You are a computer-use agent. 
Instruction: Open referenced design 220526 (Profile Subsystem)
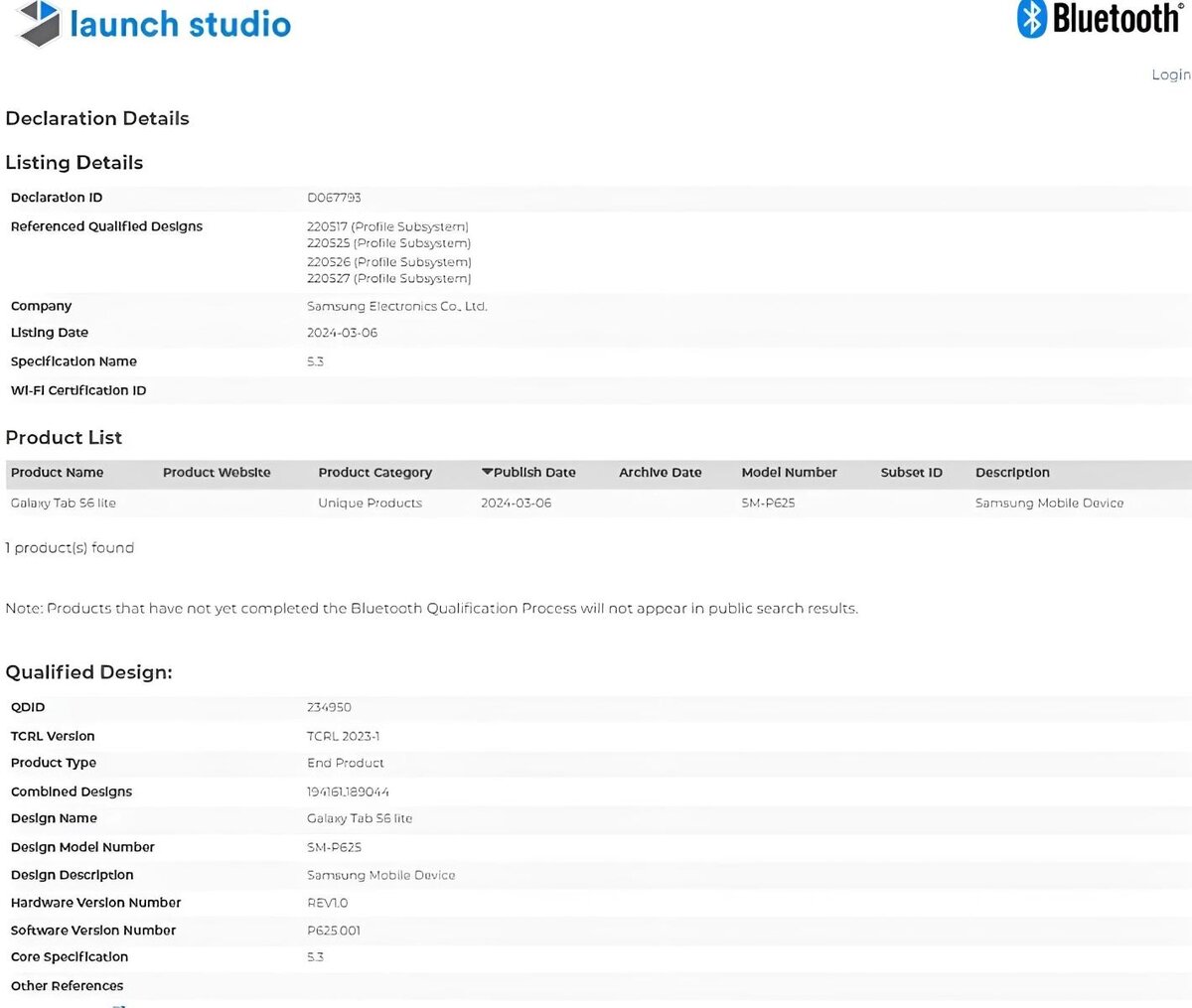coord(388,262)
